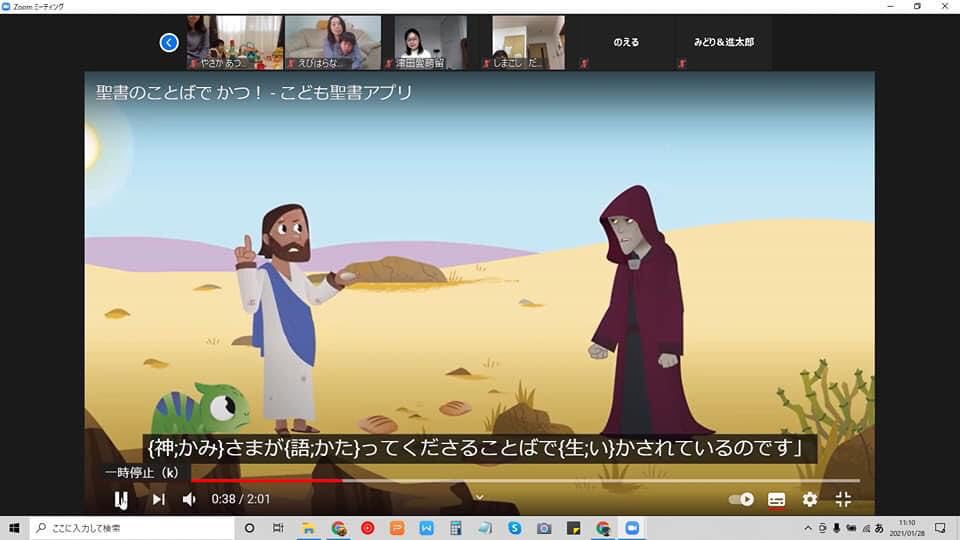This screenshot has width=960, height=540.
Task: Focus the taskbar search box ここに入力して検索
Action: click(x=132, y=528)
